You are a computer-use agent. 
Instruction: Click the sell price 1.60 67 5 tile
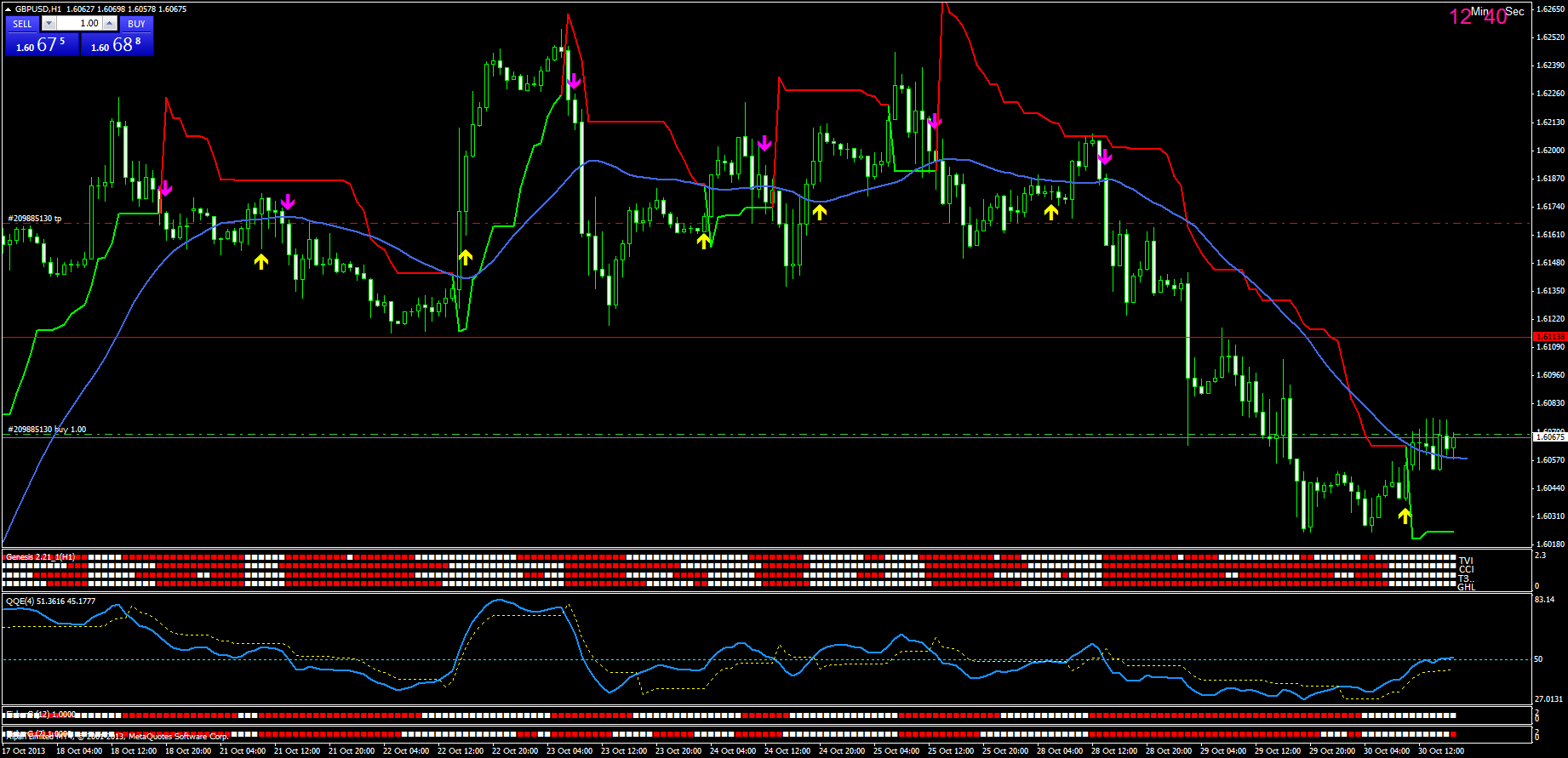[x=42, y=44]
